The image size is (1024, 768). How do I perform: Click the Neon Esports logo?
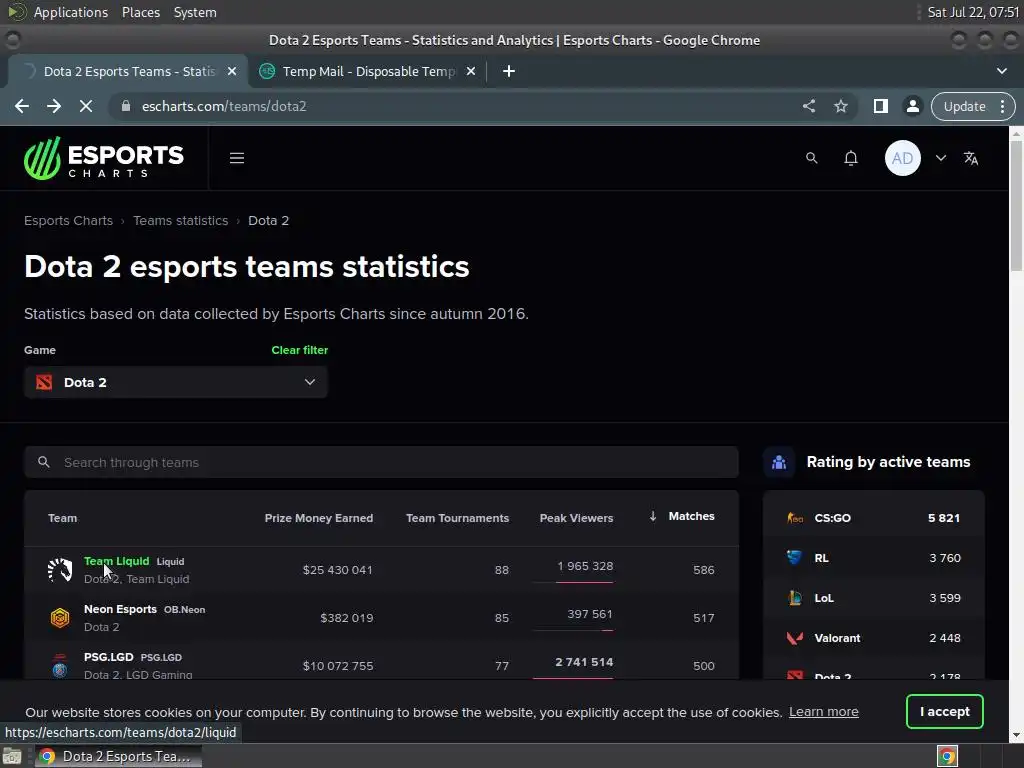tap(60, 618)
